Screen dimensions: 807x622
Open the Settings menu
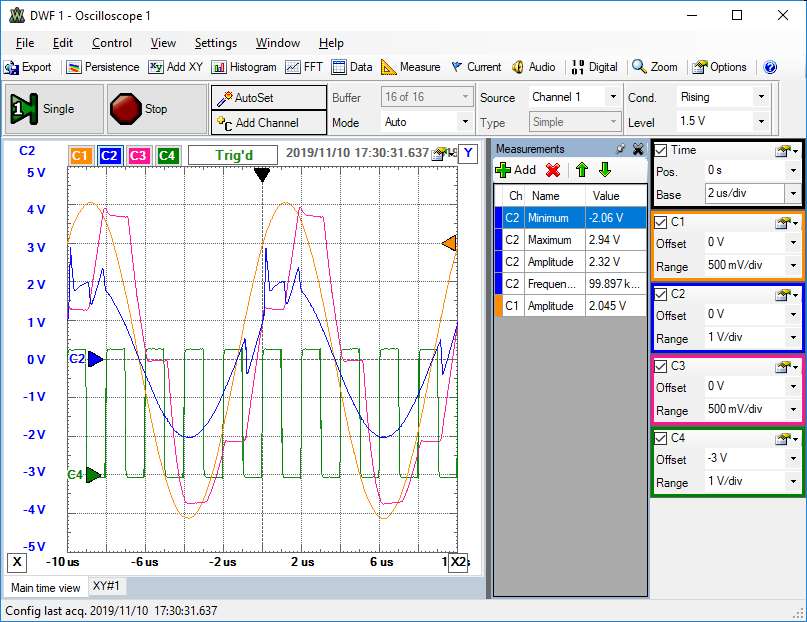tap(215, 43)
